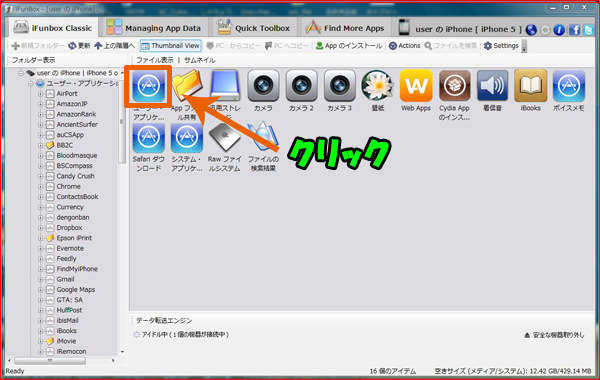The height and width of the screenshot is (380, 600).
Task: Open the Safari Download icon
Action: 148,137
